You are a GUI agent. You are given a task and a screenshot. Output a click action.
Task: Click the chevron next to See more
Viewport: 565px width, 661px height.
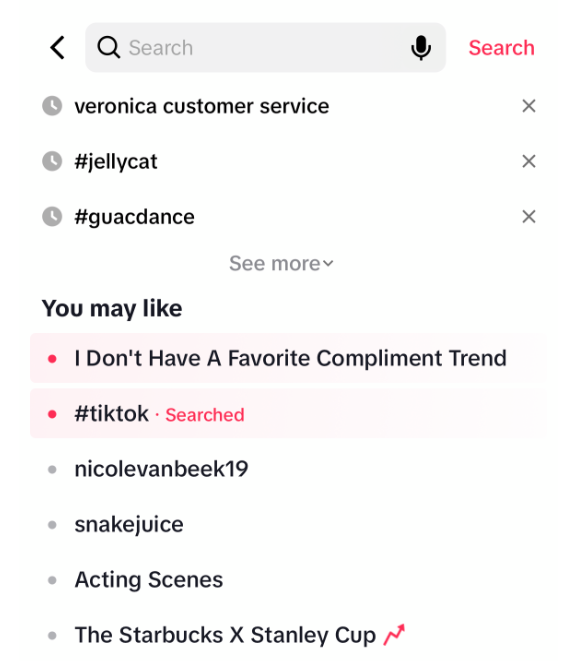(328, 264)
